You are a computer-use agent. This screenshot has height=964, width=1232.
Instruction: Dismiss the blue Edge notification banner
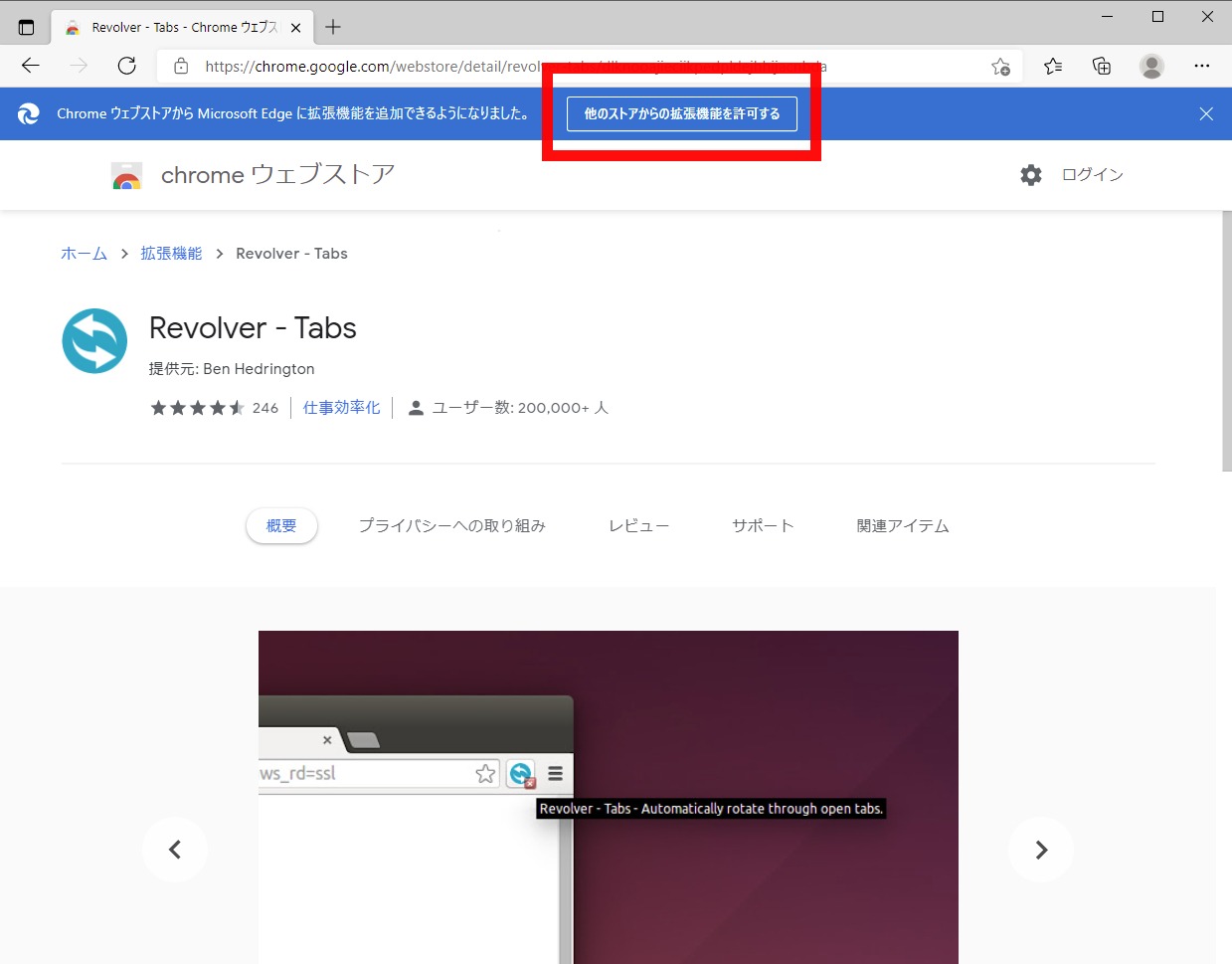[x=1206, y=114]
